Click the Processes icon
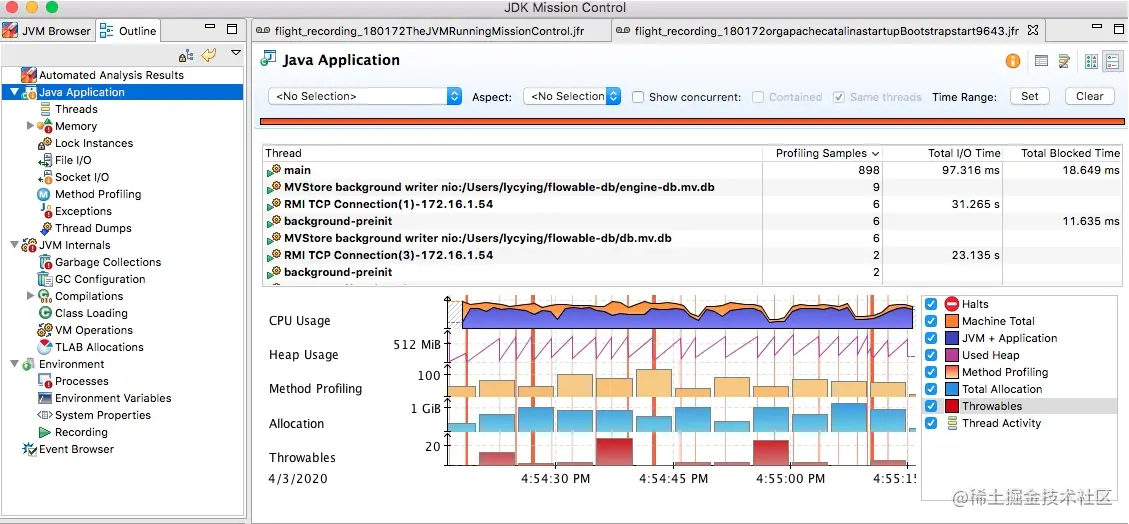 [45, 381]
